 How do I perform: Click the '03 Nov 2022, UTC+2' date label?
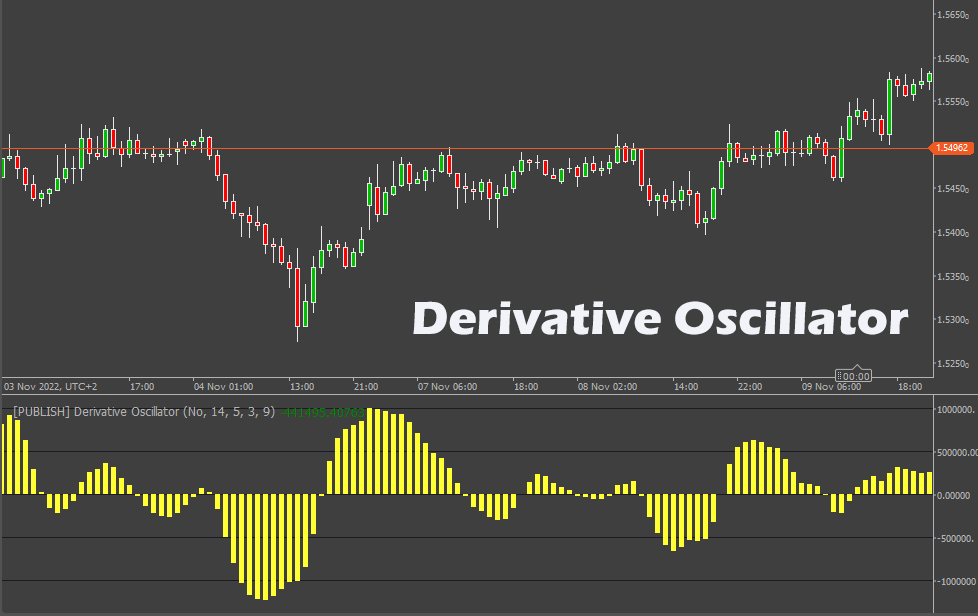point(51,387)
